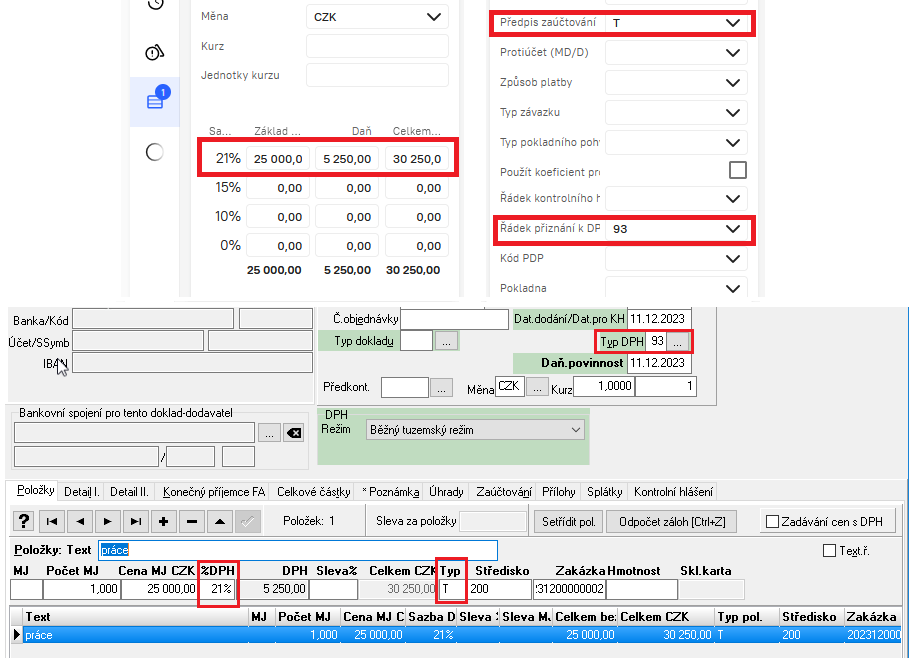
Task: Delete the item with minus icon
Action: 190,521
